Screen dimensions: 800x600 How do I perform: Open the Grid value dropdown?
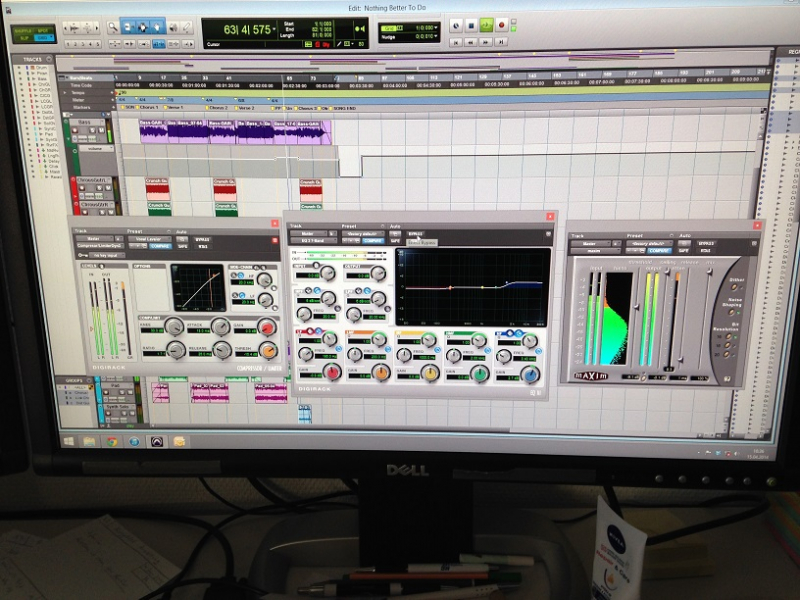(x=435, y=28)
